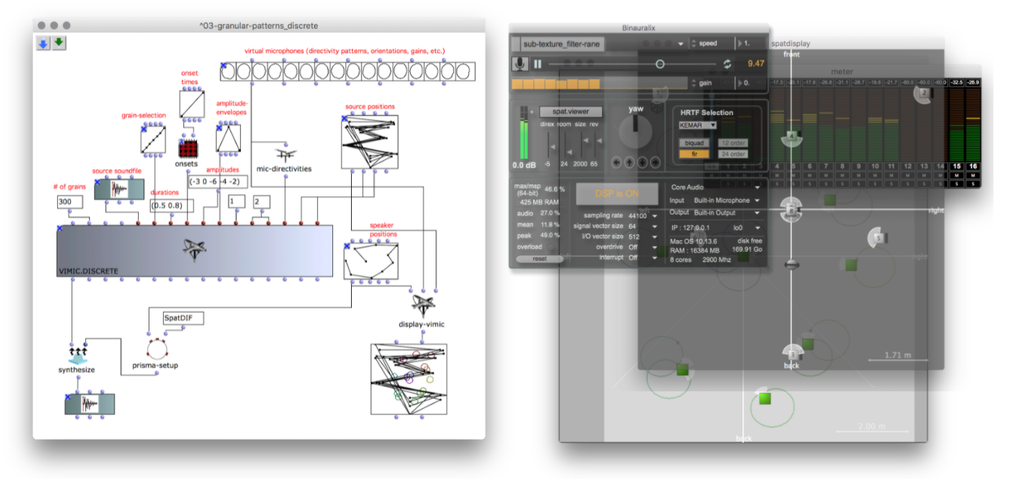
Task: Click the sub-texture_filter-rane file name
Action: [x=563, y=43]
